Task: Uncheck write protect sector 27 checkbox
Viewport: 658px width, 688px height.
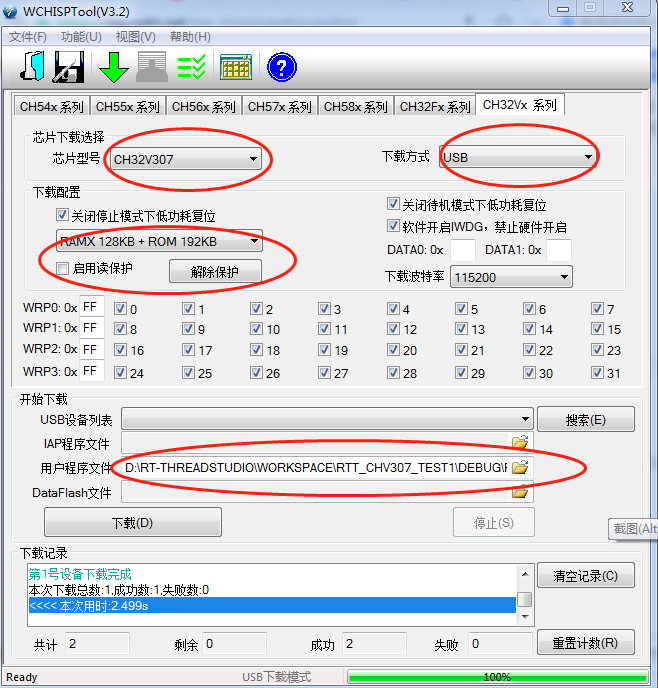Action: 324,373
